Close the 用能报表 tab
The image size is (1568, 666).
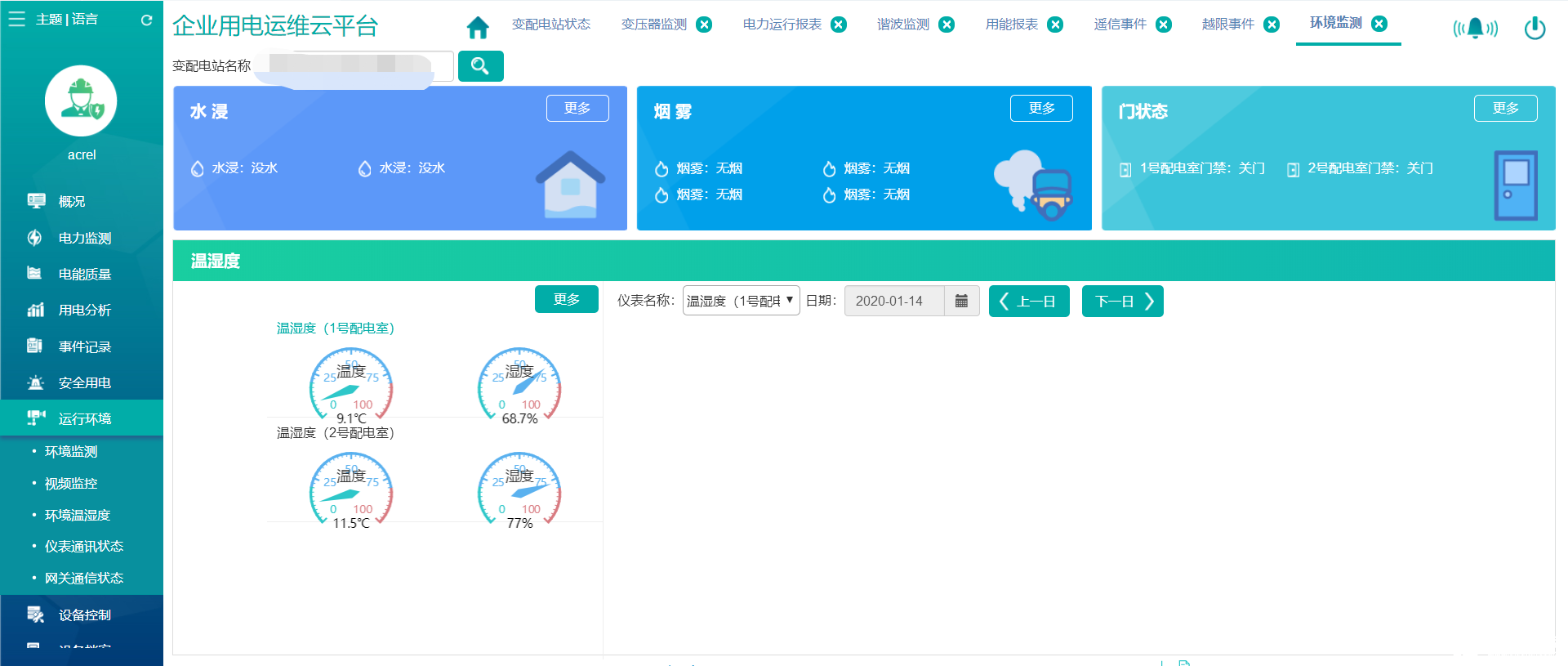pos(1055,25)
